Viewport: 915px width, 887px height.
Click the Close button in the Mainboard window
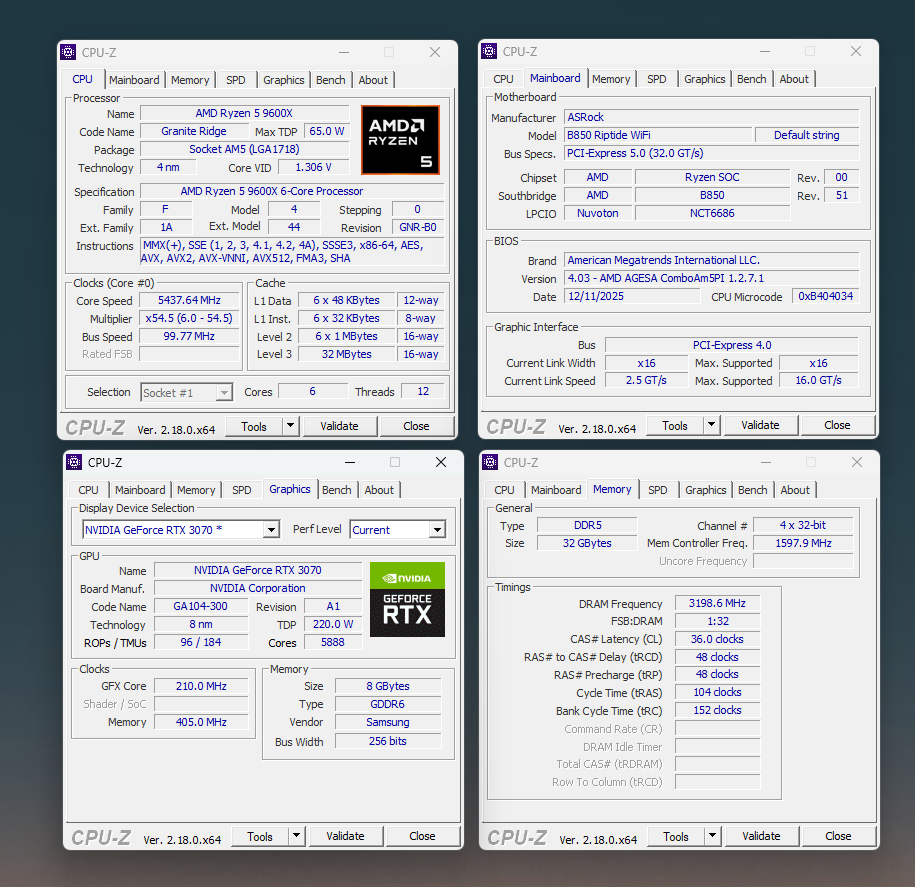click(x=837, y=425)
